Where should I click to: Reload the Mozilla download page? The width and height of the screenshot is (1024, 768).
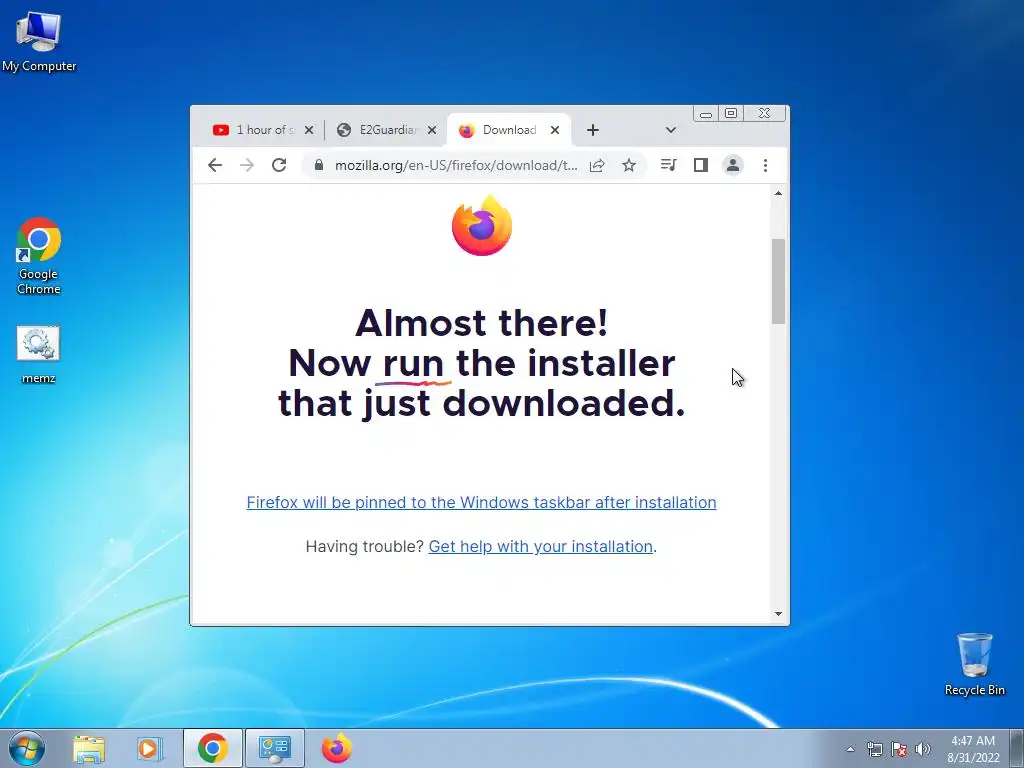click(279, 165)
